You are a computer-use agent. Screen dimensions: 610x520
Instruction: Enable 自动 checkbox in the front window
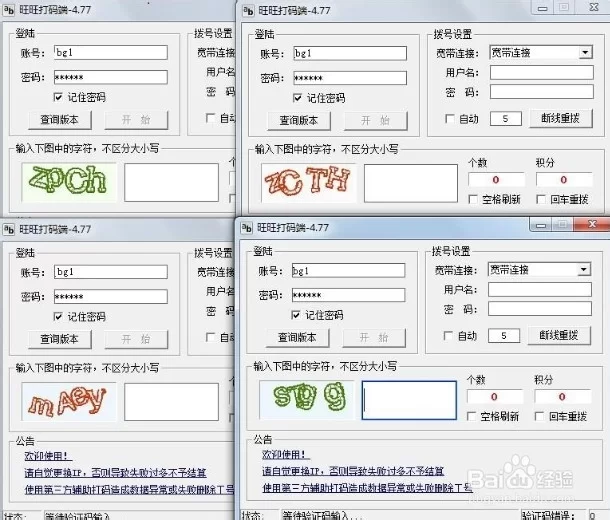click(x=447, y=336)
